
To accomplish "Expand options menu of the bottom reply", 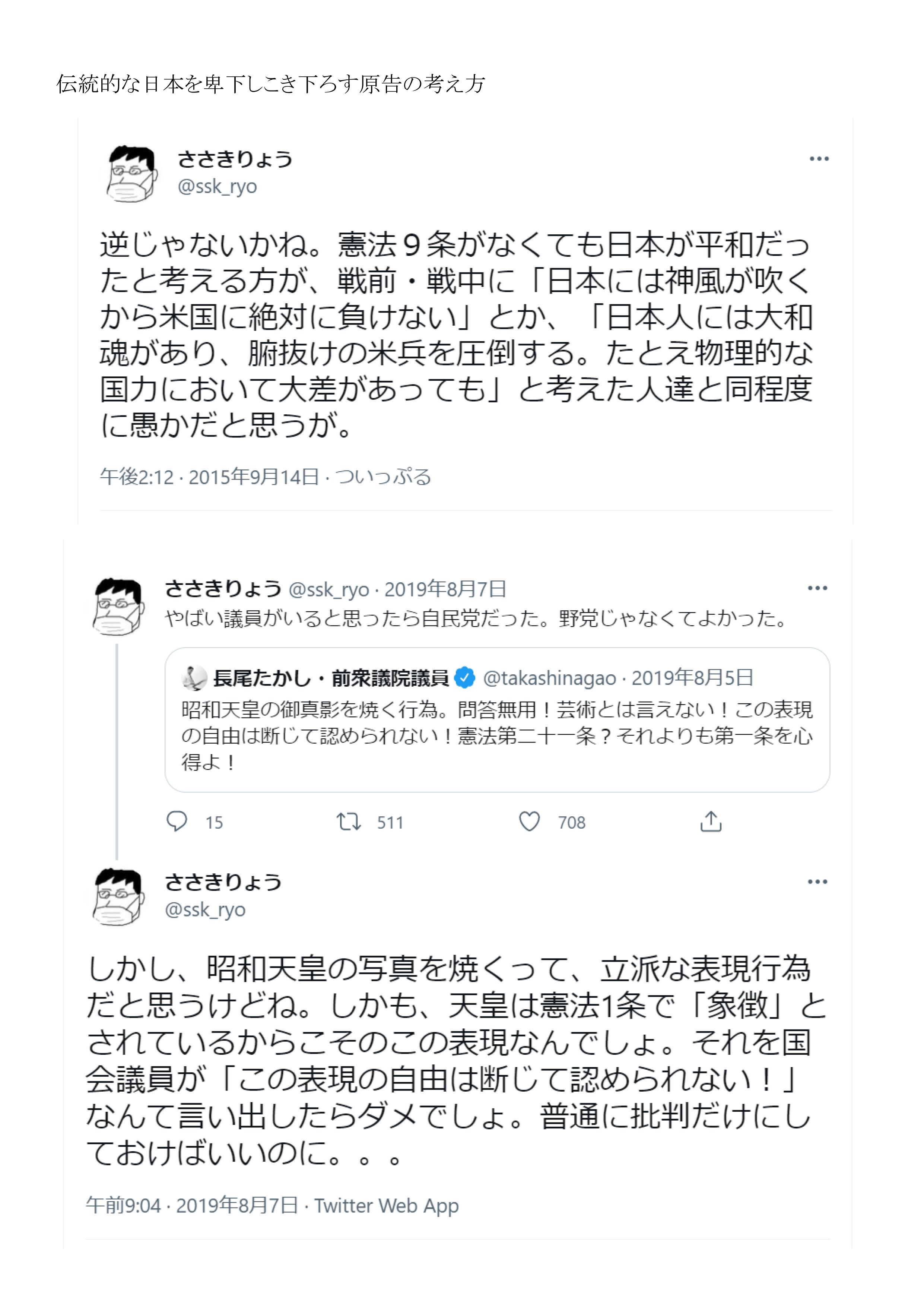I will (817, 882).
